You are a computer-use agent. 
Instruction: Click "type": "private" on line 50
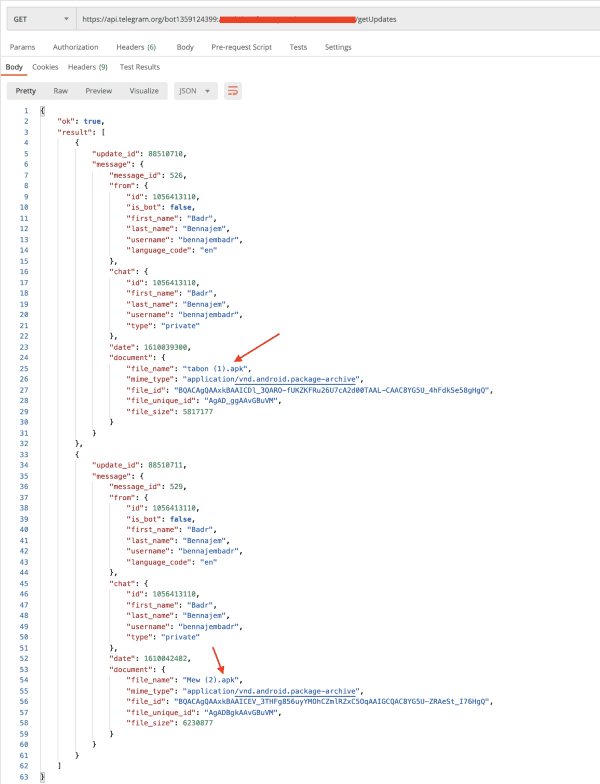pyautogui.click(x=162, y=637)
